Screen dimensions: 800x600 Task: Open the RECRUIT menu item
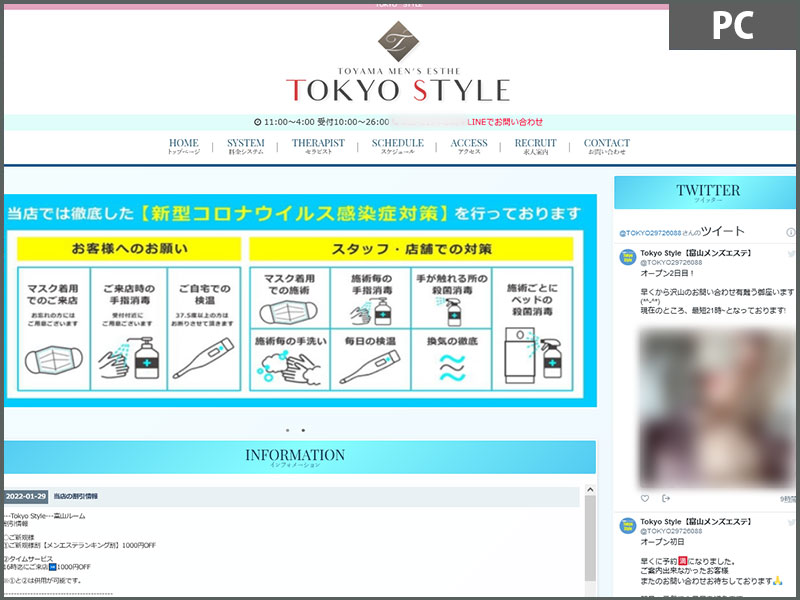[x=535, y=146]
